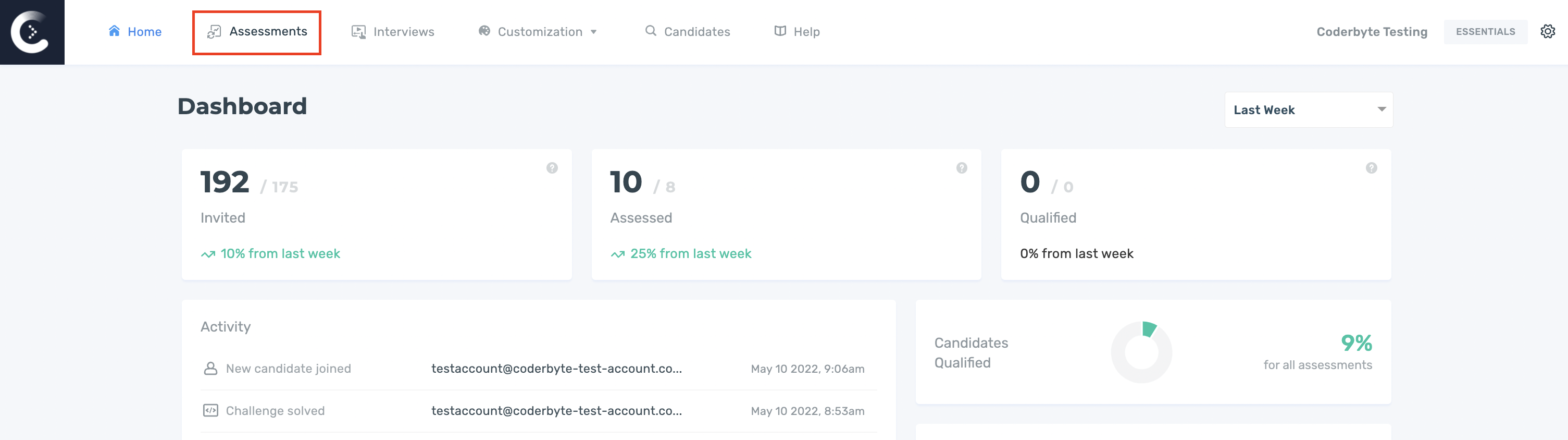Click the Interviews icon
The height and width of the screenshot is (440, 1568).
coord(358,32)
